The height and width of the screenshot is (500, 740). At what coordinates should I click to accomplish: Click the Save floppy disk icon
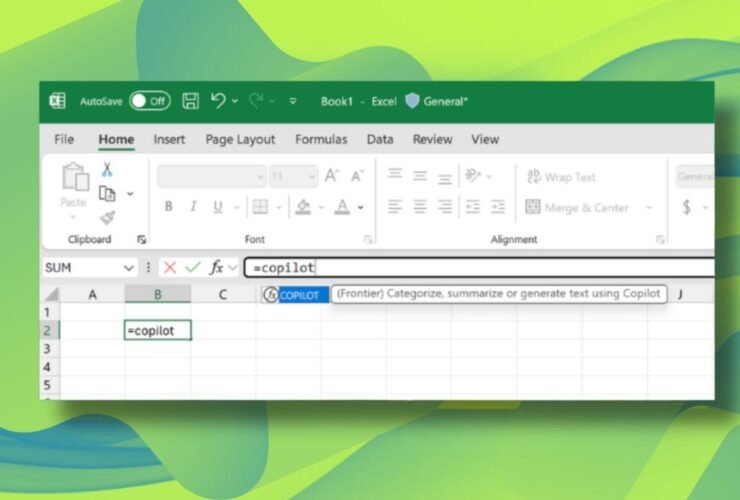[x=191, y=101]
